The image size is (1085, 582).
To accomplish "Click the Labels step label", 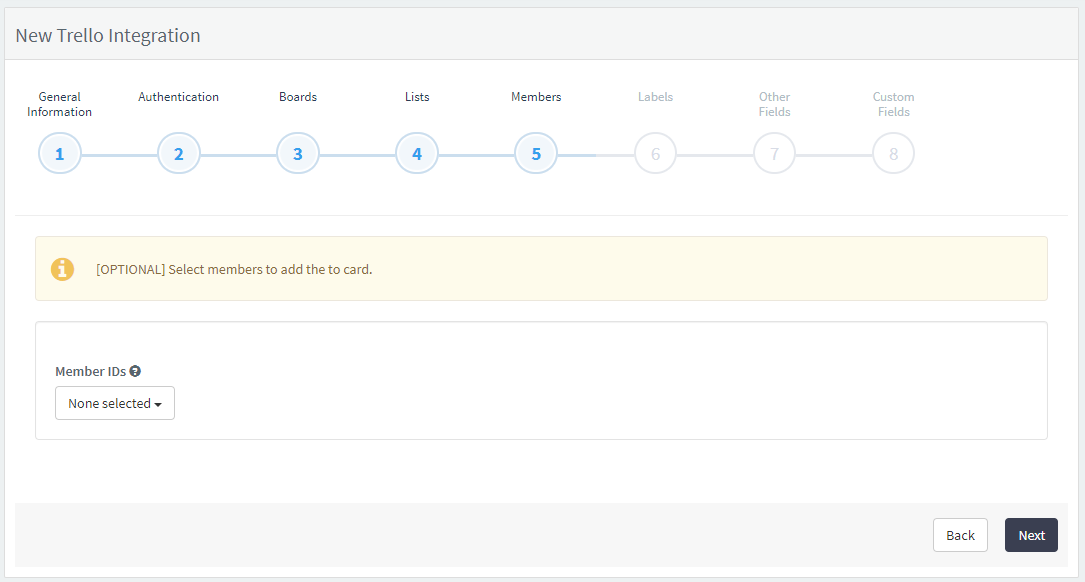I will tap(655, 97).
